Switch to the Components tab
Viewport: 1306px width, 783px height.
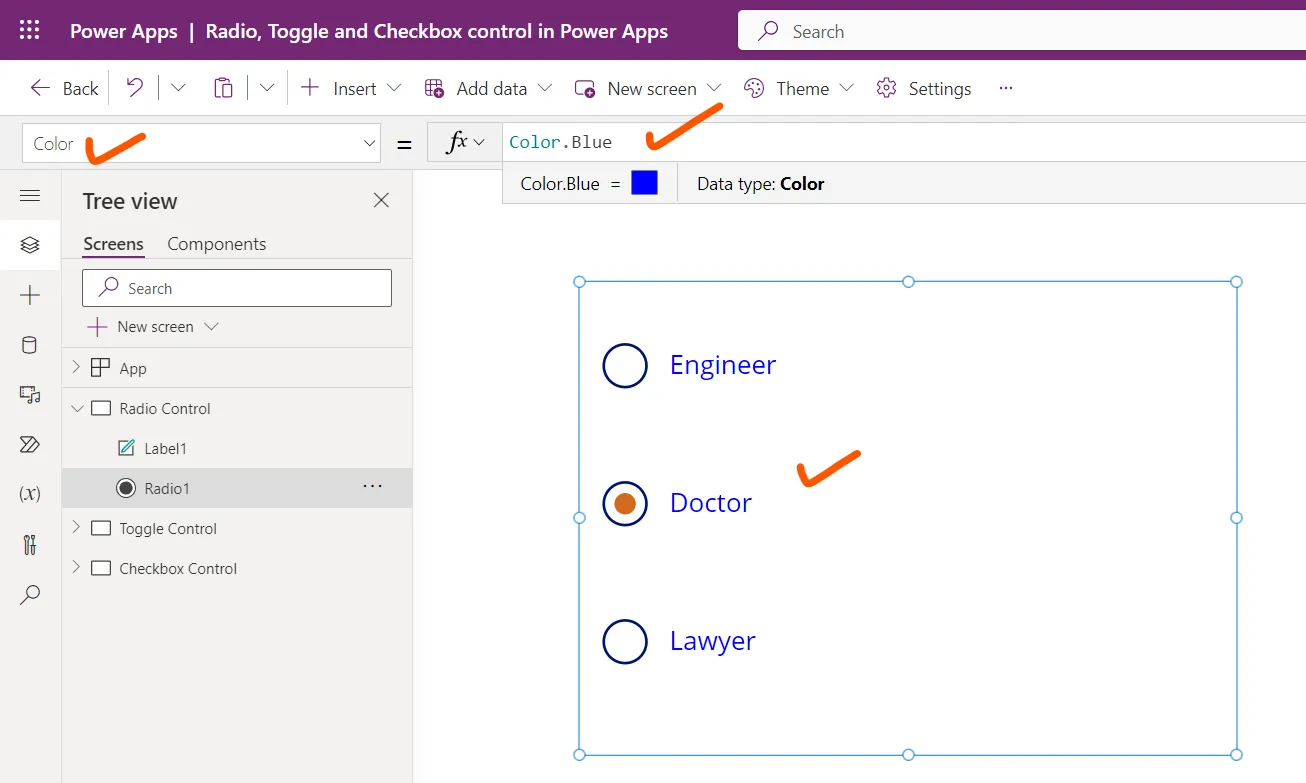pyautogui.click(x=216, y=243)
